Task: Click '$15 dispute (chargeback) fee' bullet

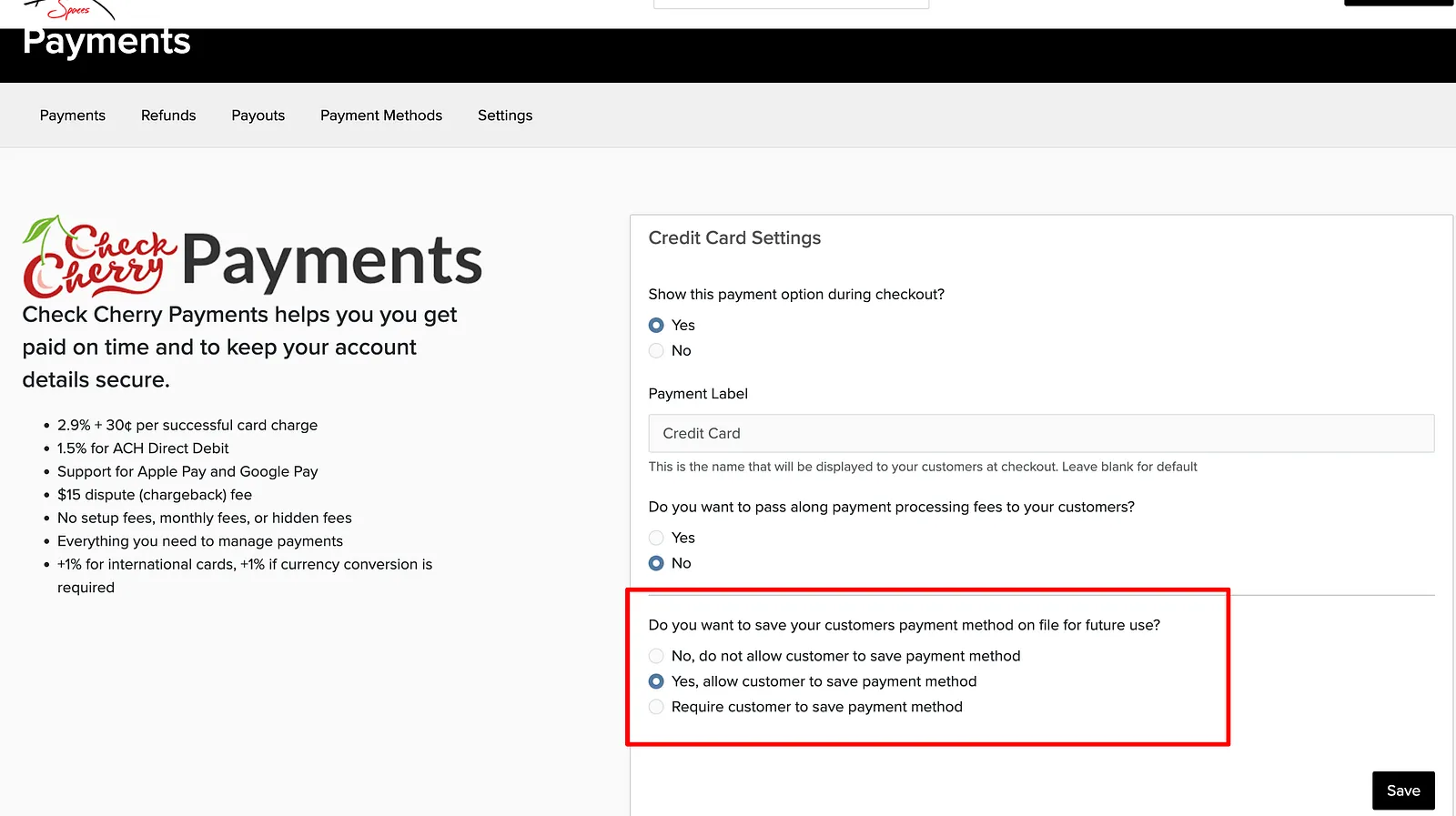Action: [155, 495]
